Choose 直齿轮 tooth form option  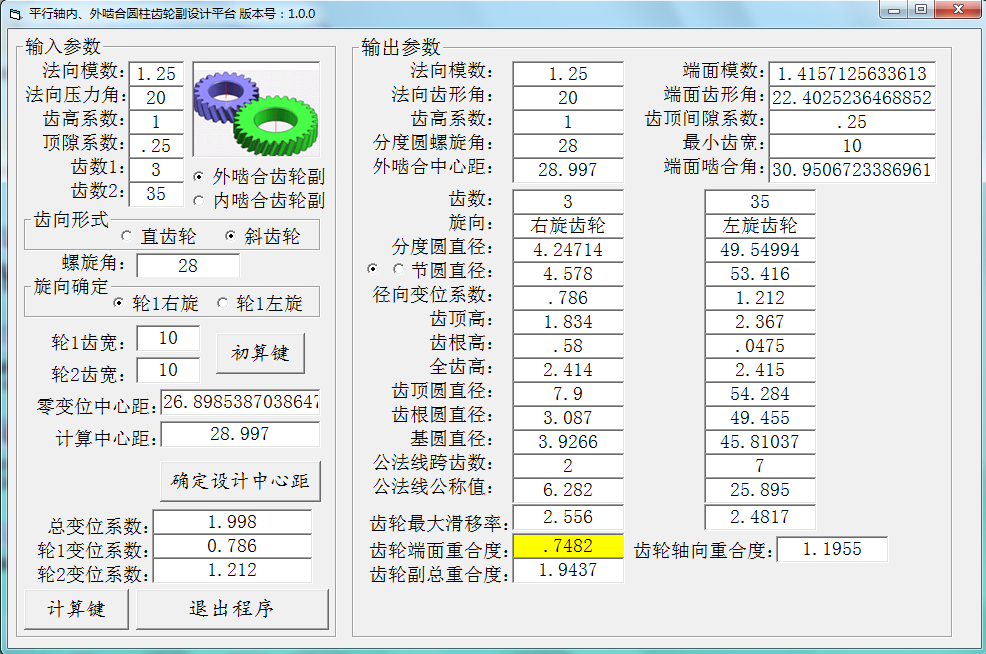coord(158,236)
